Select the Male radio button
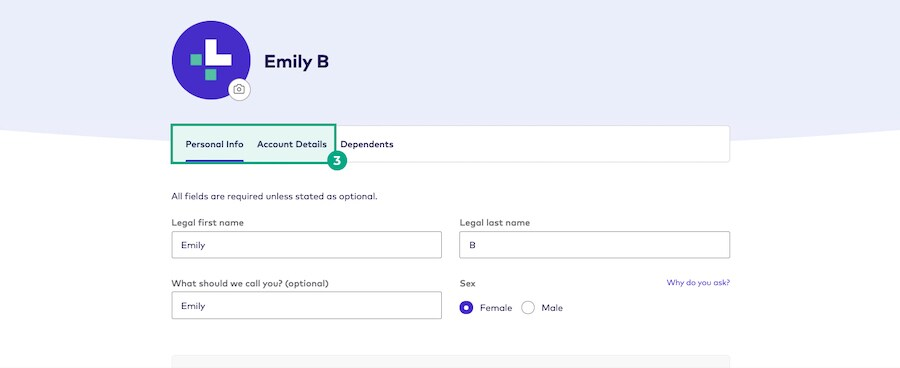The width and height of the screenshot is (900, 368). [528, 308]
